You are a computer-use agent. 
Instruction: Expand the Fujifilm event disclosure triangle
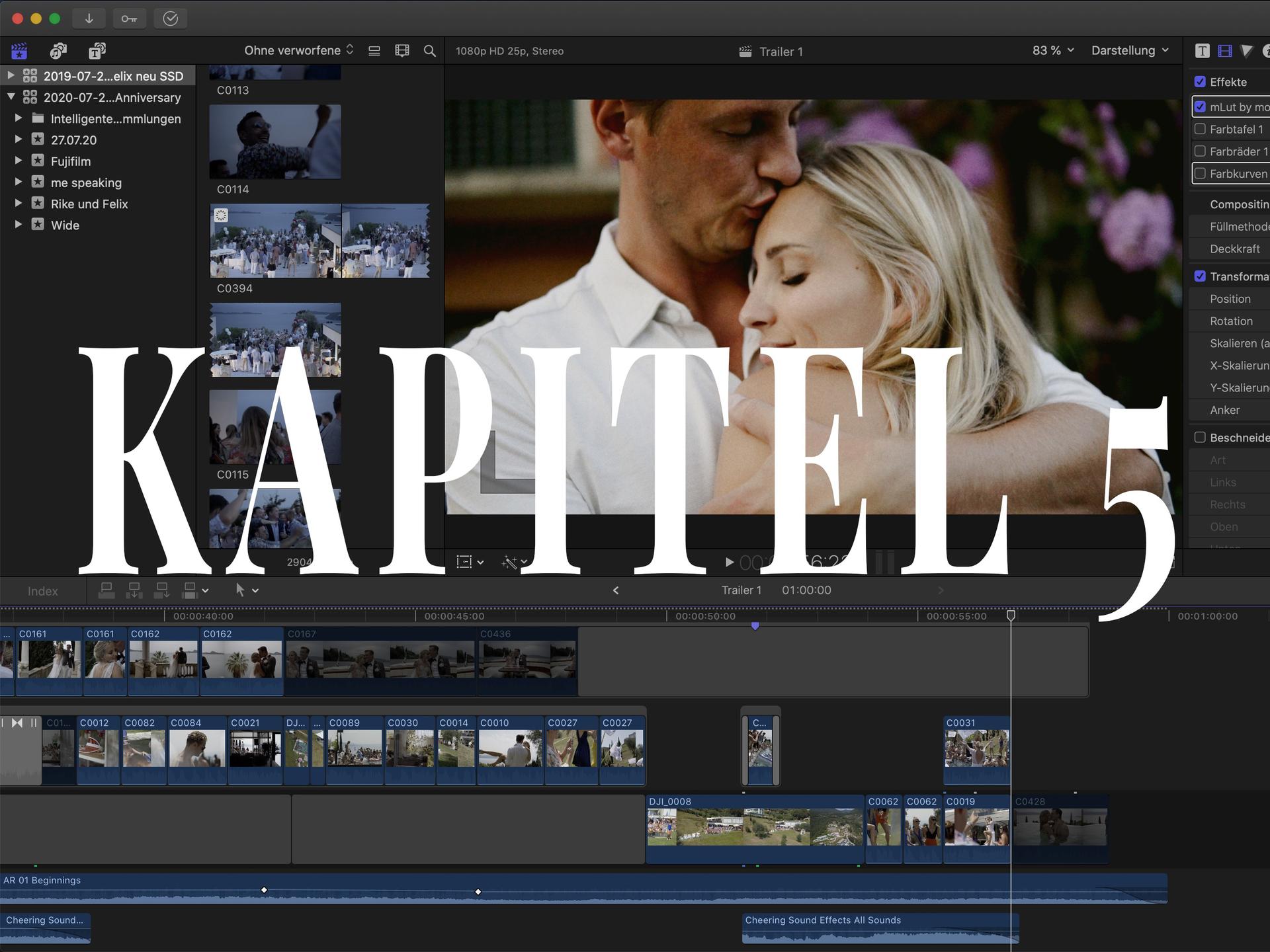19,161
